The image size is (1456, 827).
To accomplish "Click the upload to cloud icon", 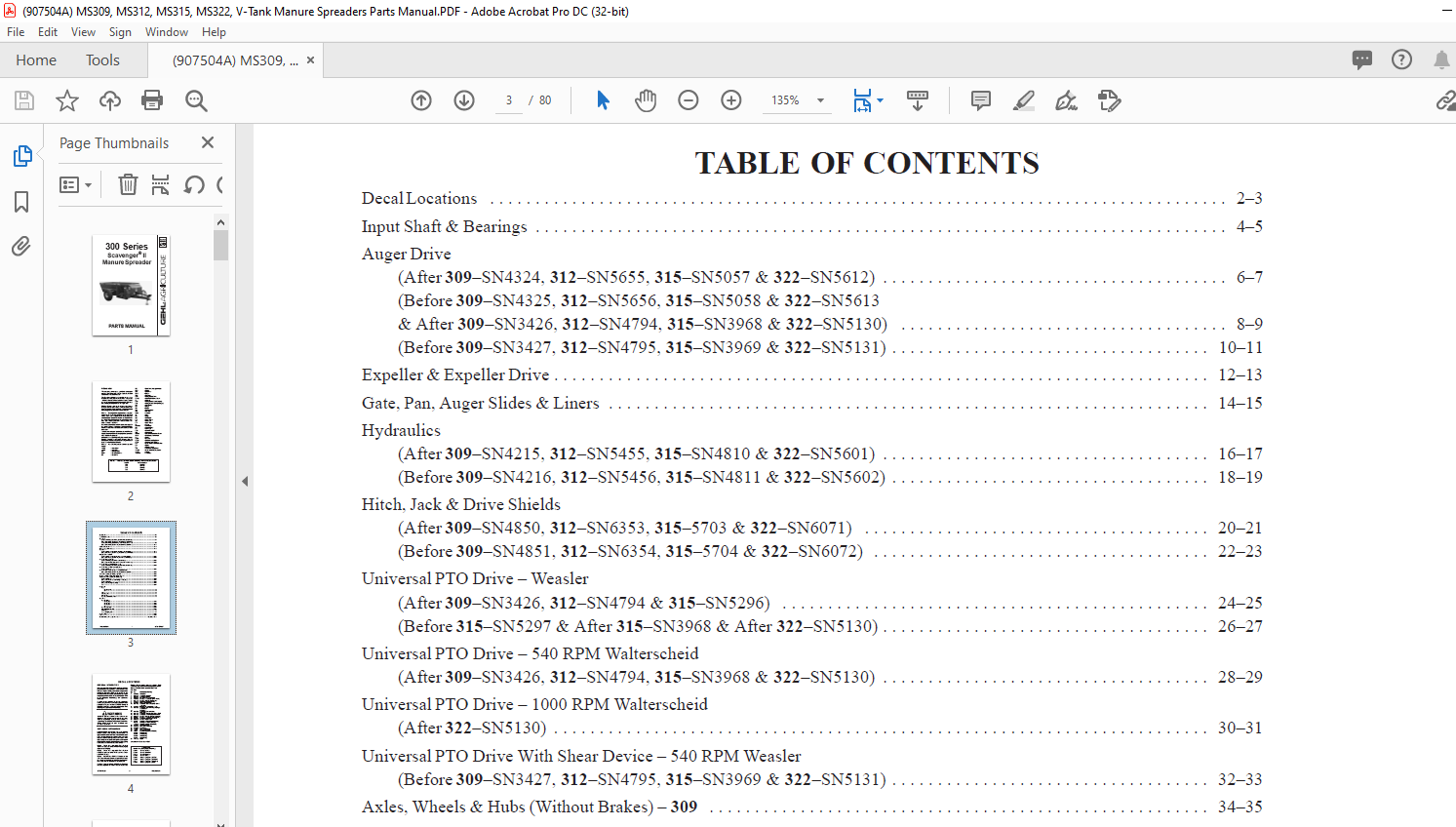I will coord(110,100).
